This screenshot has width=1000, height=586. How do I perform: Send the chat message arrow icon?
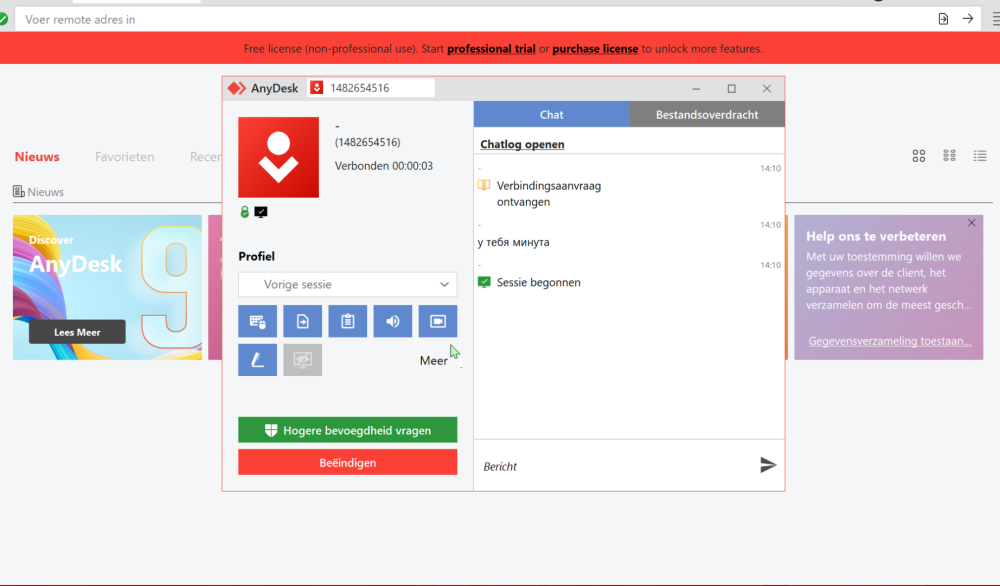(768, 465)
